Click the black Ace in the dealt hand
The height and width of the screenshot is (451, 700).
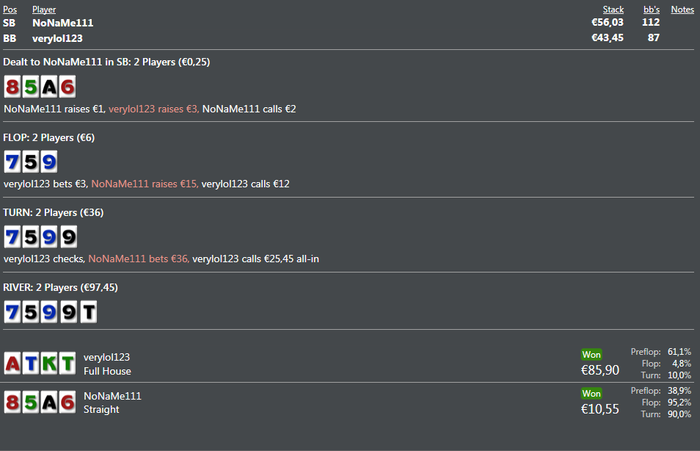click(x=49, y=87)
